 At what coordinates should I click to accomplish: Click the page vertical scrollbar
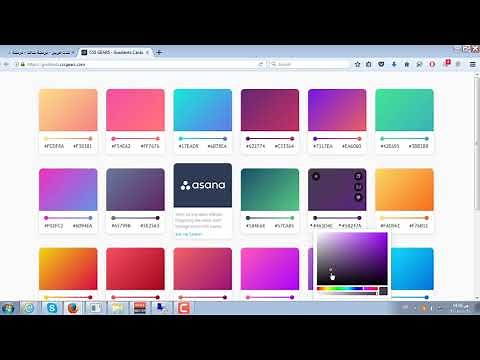click(x=477, y=143)
